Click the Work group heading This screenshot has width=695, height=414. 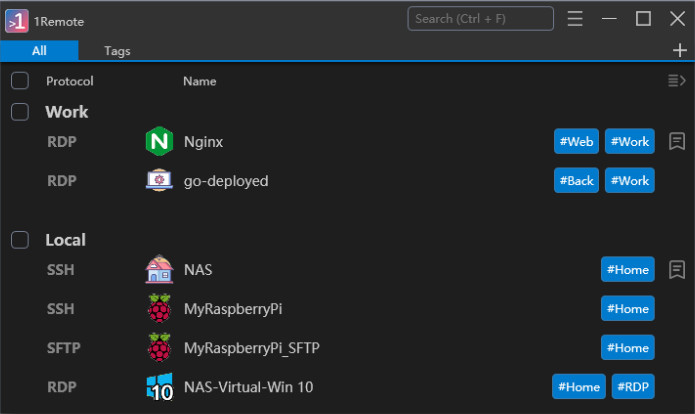coord(66,112)
